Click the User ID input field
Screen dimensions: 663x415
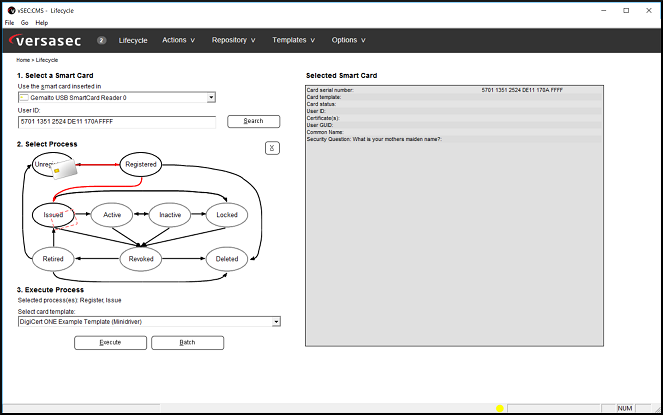tap(117, 122)
